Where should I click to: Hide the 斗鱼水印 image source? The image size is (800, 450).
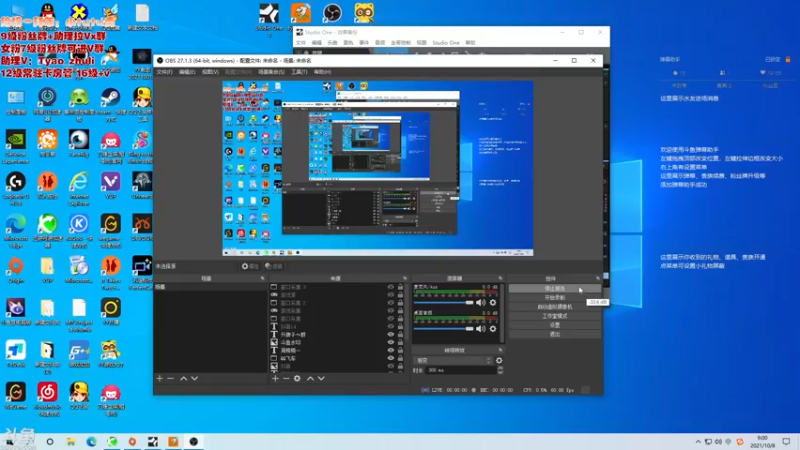[391, 342]
